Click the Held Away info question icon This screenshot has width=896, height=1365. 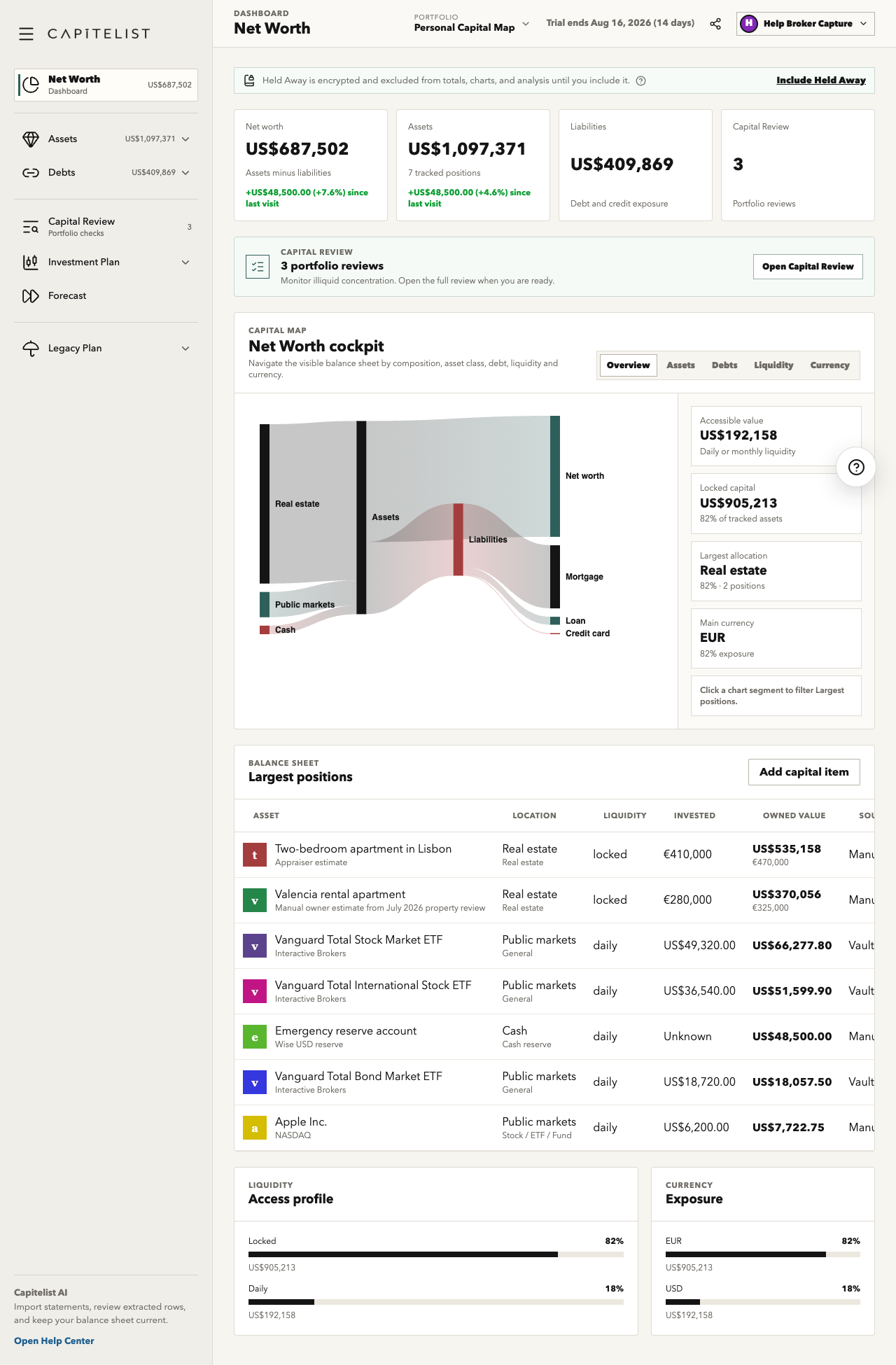(x=640, y=80)
